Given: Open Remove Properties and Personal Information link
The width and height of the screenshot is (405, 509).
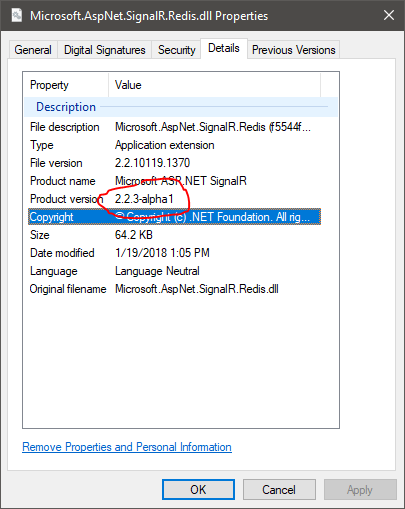Looking at the screenshot, I should 127,447.
